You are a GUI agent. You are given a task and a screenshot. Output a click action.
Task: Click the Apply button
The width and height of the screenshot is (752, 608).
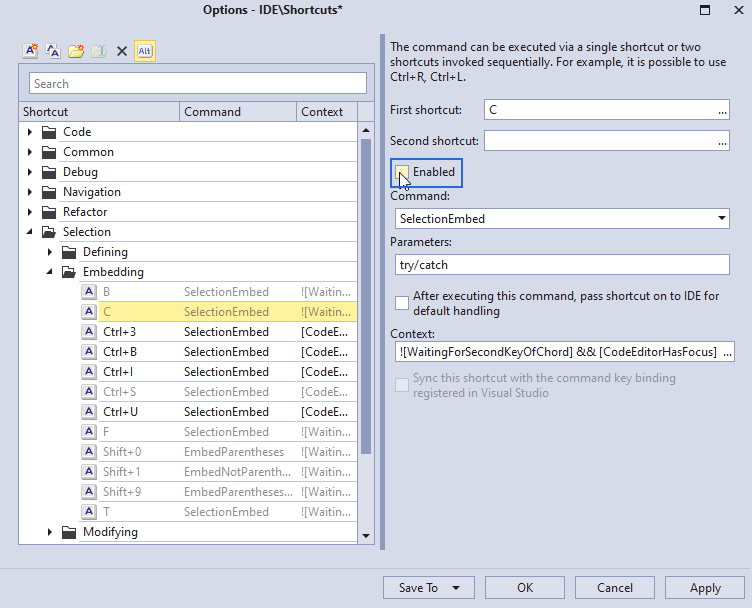(x=705, y=588)
